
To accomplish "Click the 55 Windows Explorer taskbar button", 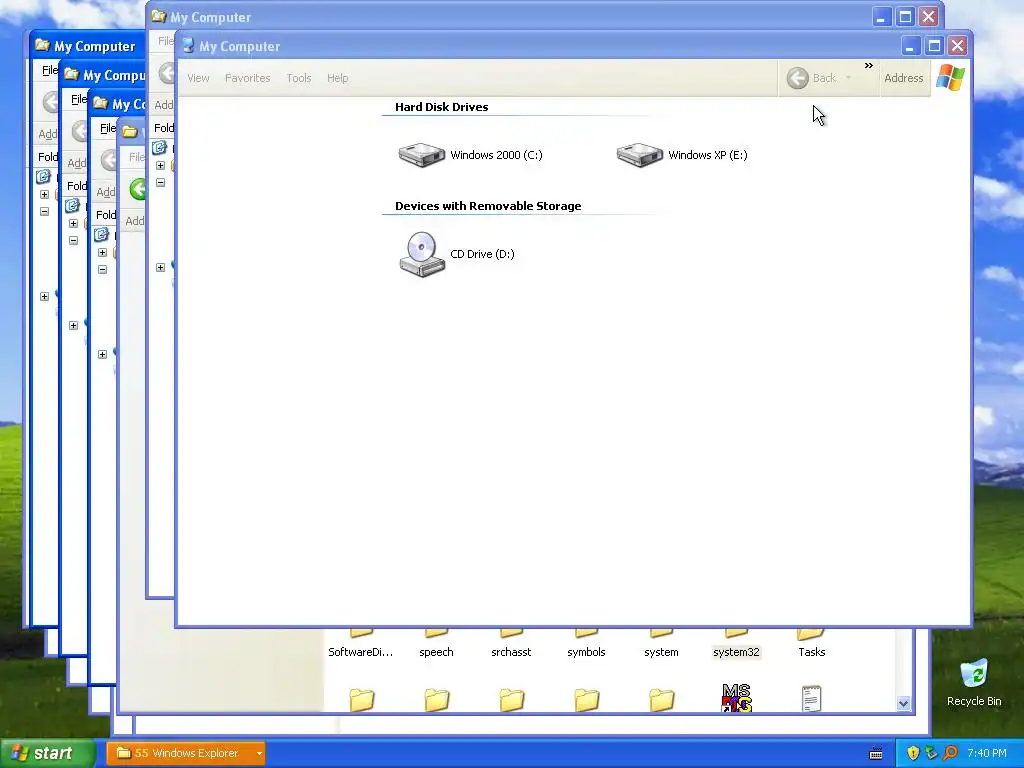I will [186, 753].
